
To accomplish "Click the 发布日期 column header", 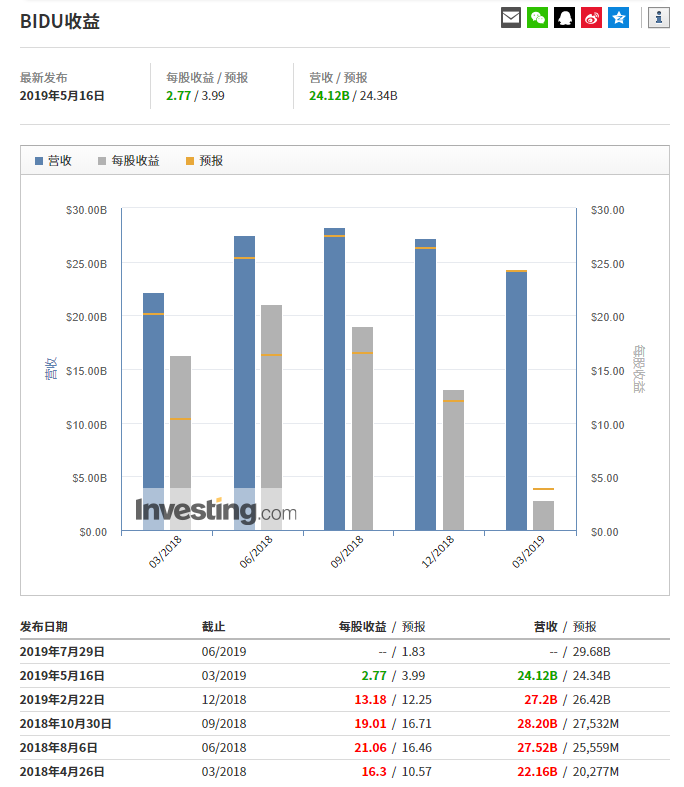I will coord(44,627).
